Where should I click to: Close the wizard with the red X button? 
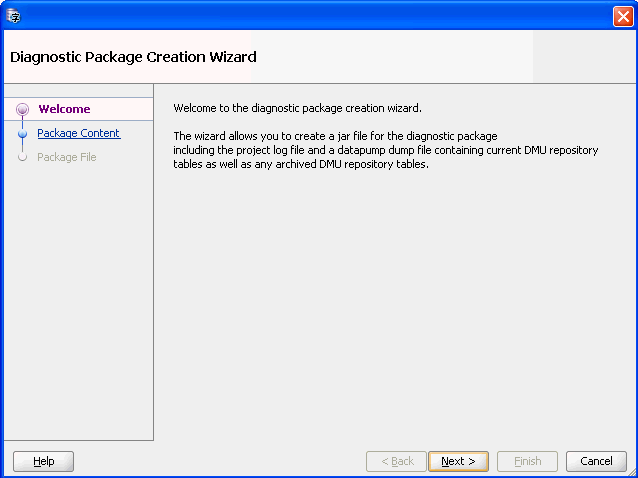click(621, 16)
